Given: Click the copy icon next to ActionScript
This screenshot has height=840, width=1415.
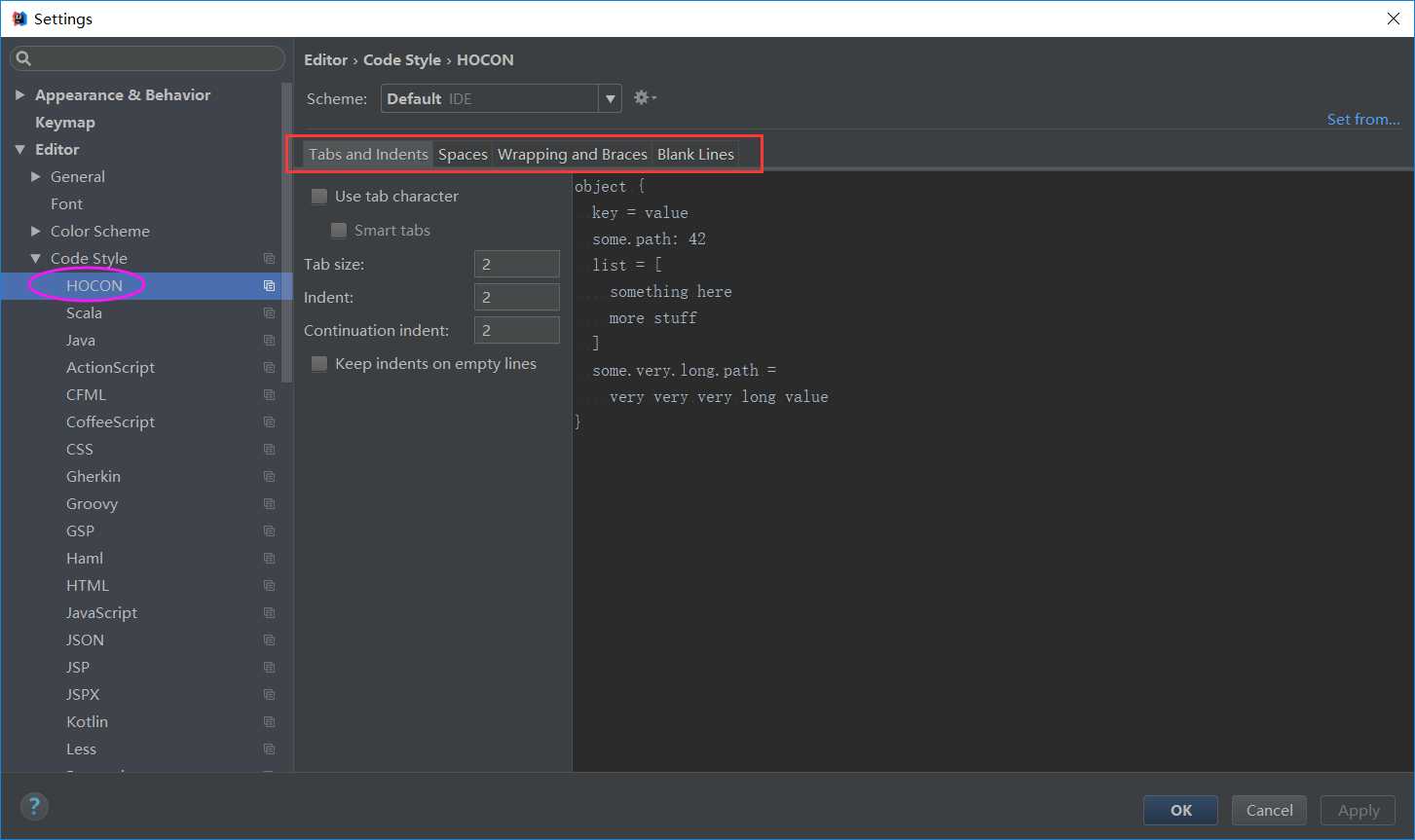Looking at the screenshot, I should click(270, 367).
